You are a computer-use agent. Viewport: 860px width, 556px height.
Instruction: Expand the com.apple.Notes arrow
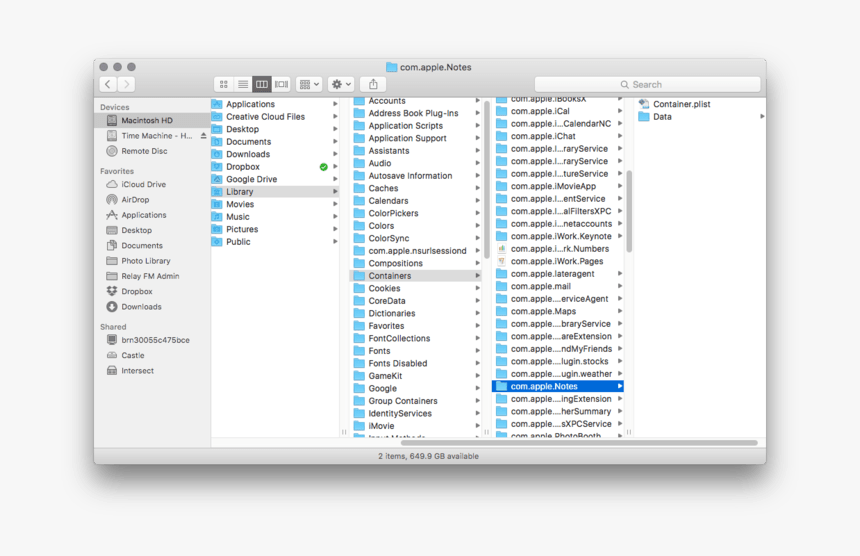[620, 386]
